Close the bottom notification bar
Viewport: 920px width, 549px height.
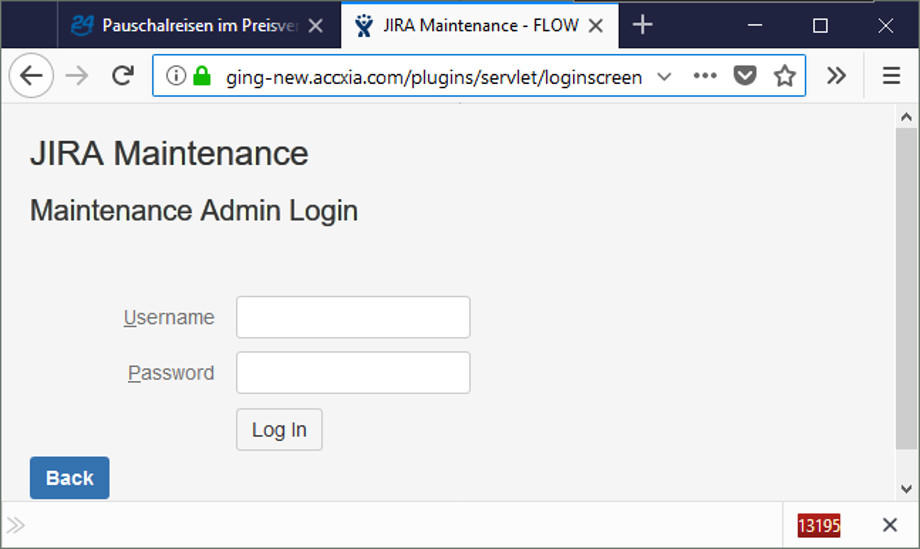(890, 525)
